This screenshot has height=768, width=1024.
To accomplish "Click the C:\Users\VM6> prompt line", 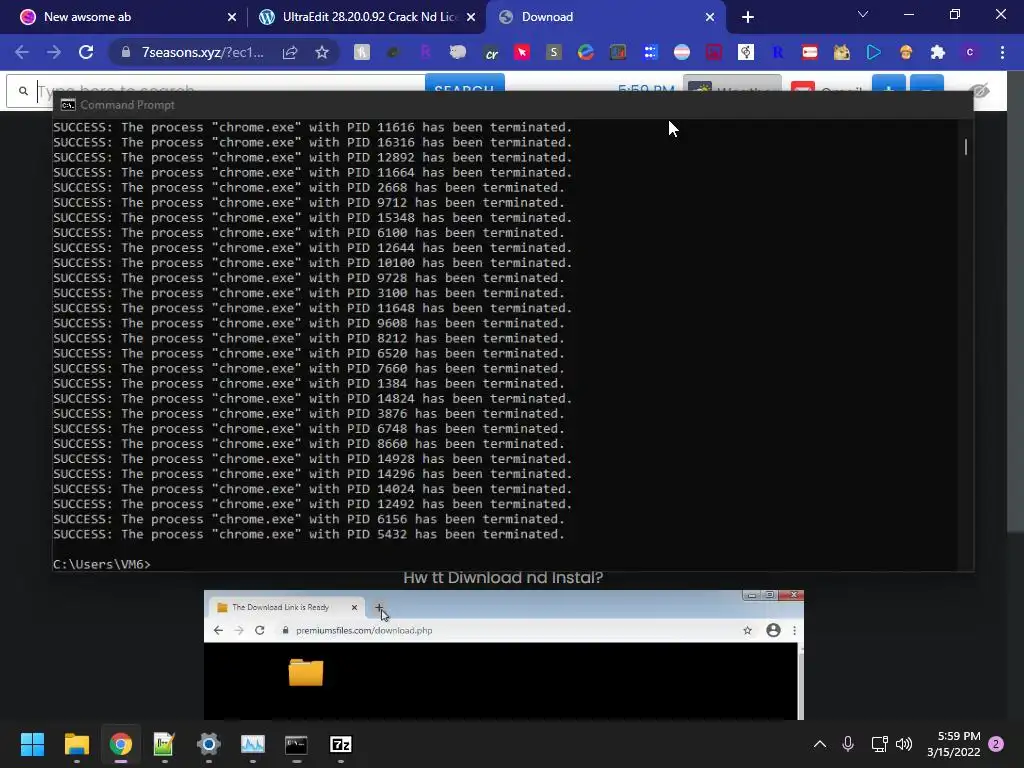I will click(102, 564).
